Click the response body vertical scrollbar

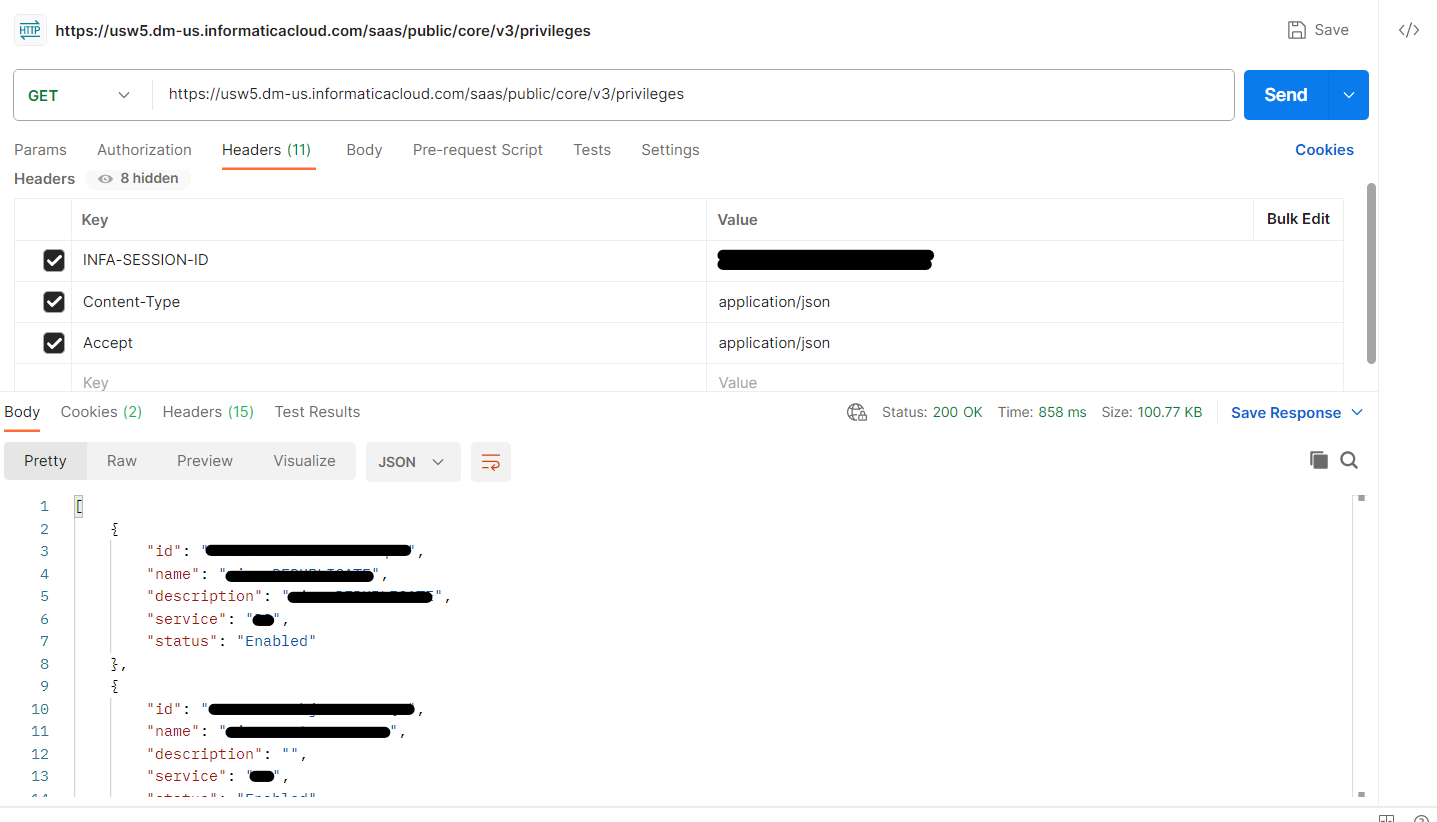(1361, 645)
